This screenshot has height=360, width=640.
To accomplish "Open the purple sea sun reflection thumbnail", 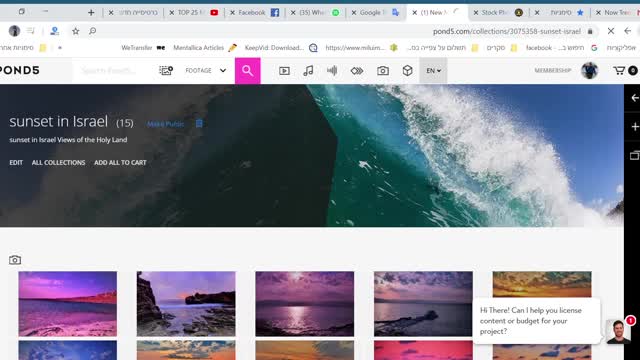I will point(304,304).
